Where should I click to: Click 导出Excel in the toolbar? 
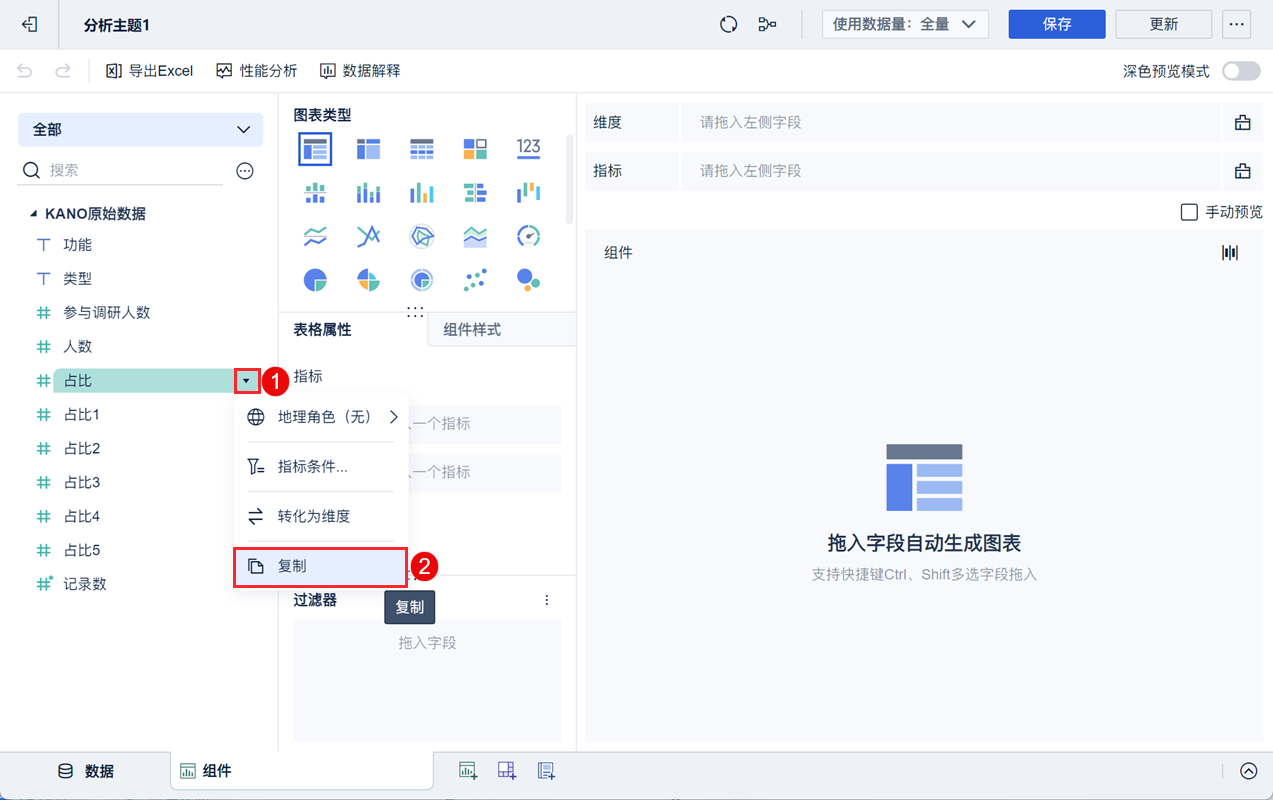[x=150, y=71]
